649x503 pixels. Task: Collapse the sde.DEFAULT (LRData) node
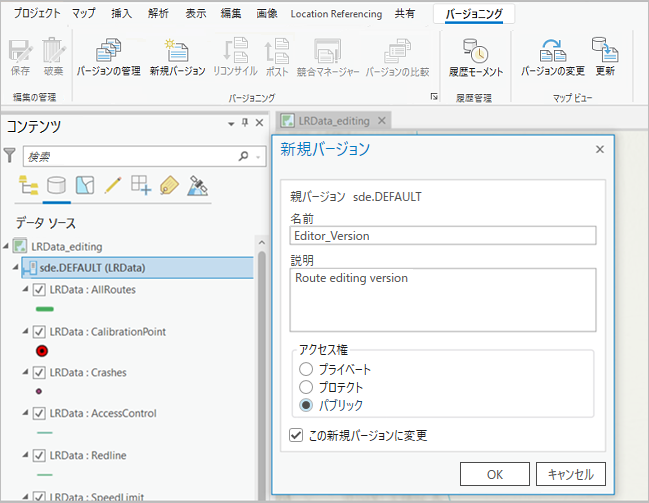[x=15, y=267]
